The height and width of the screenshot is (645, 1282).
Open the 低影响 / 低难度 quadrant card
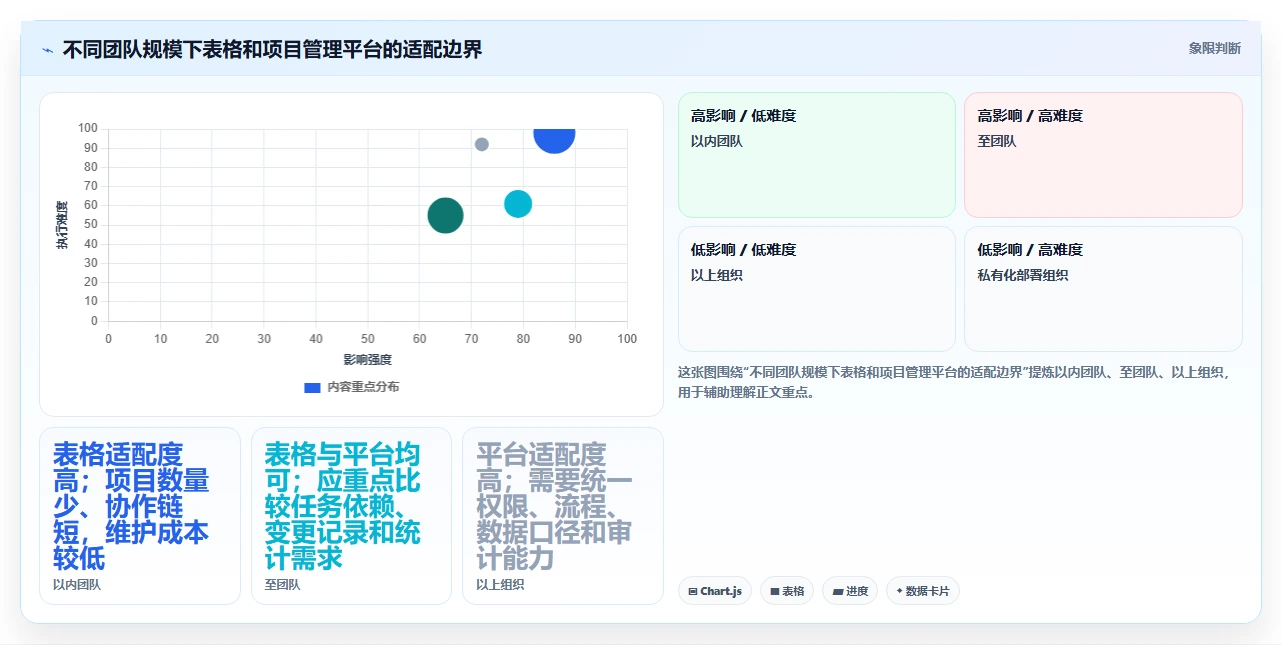pos(817,289)
